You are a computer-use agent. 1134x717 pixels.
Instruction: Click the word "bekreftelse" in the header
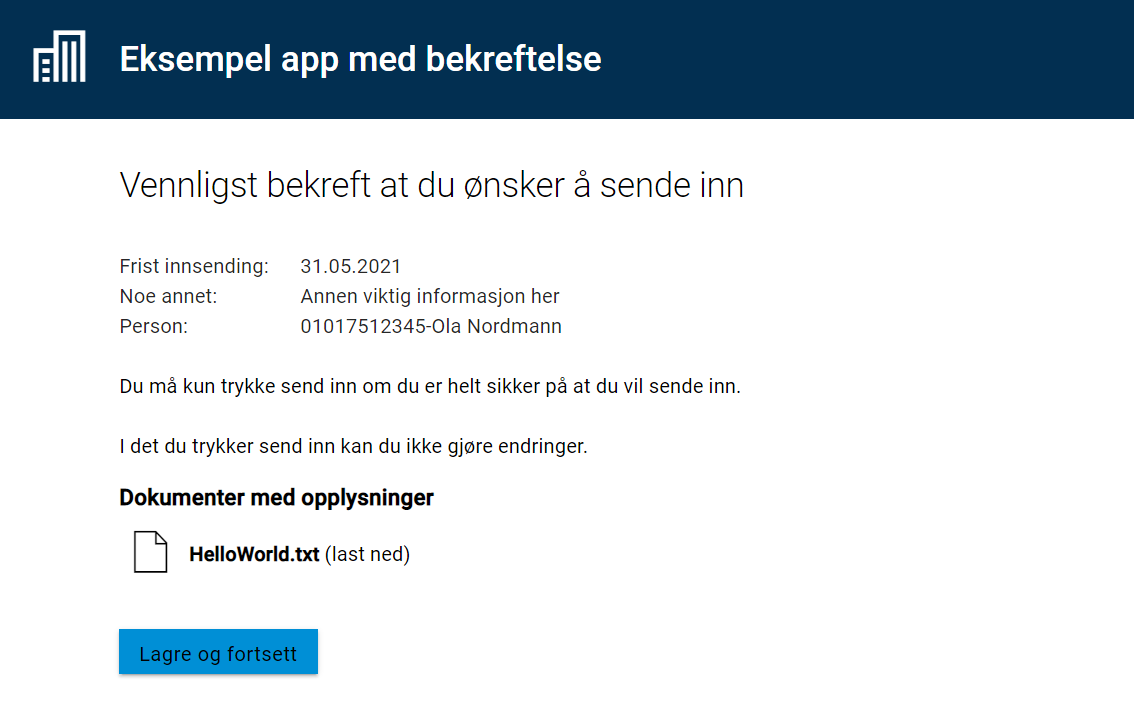(x=513, y=59)
